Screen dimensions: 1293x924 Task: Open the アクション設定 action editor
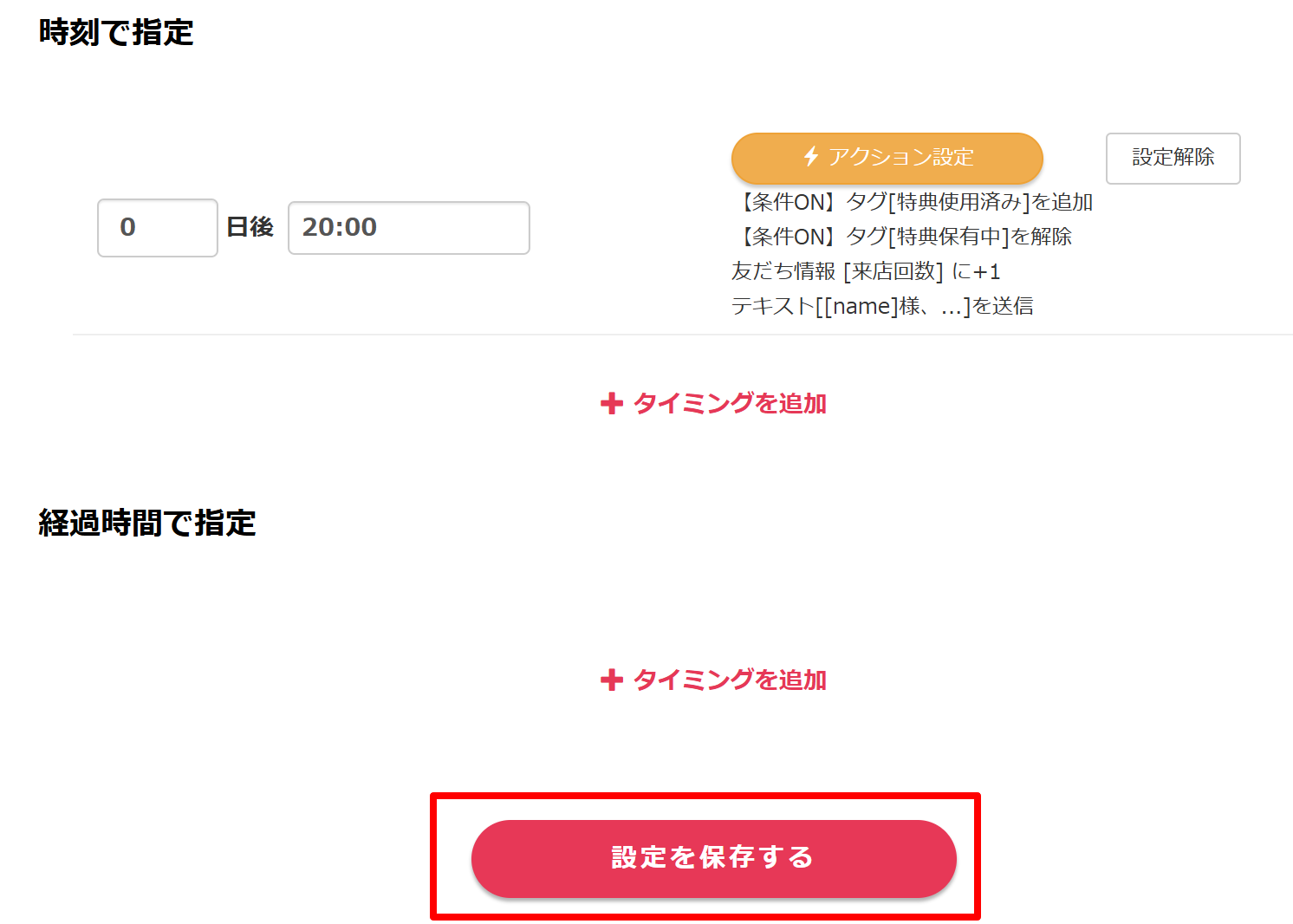click(887, 158)
